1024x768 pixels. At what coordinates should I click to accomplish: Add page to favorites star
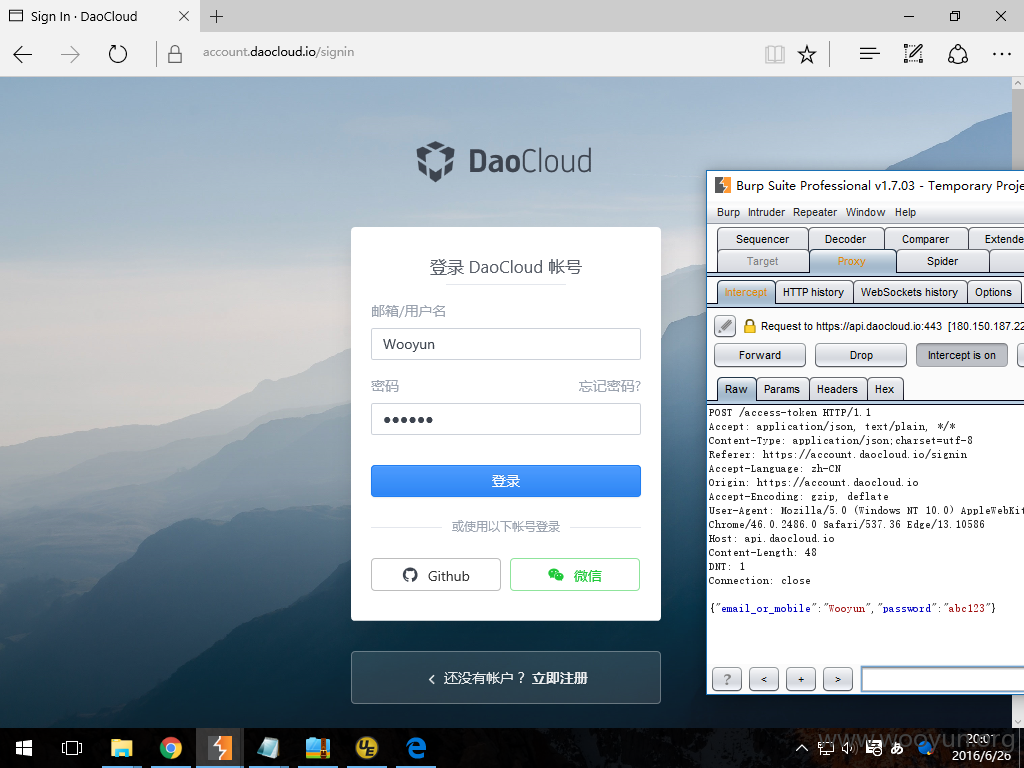pyautogui.click(x=807, y=54)
